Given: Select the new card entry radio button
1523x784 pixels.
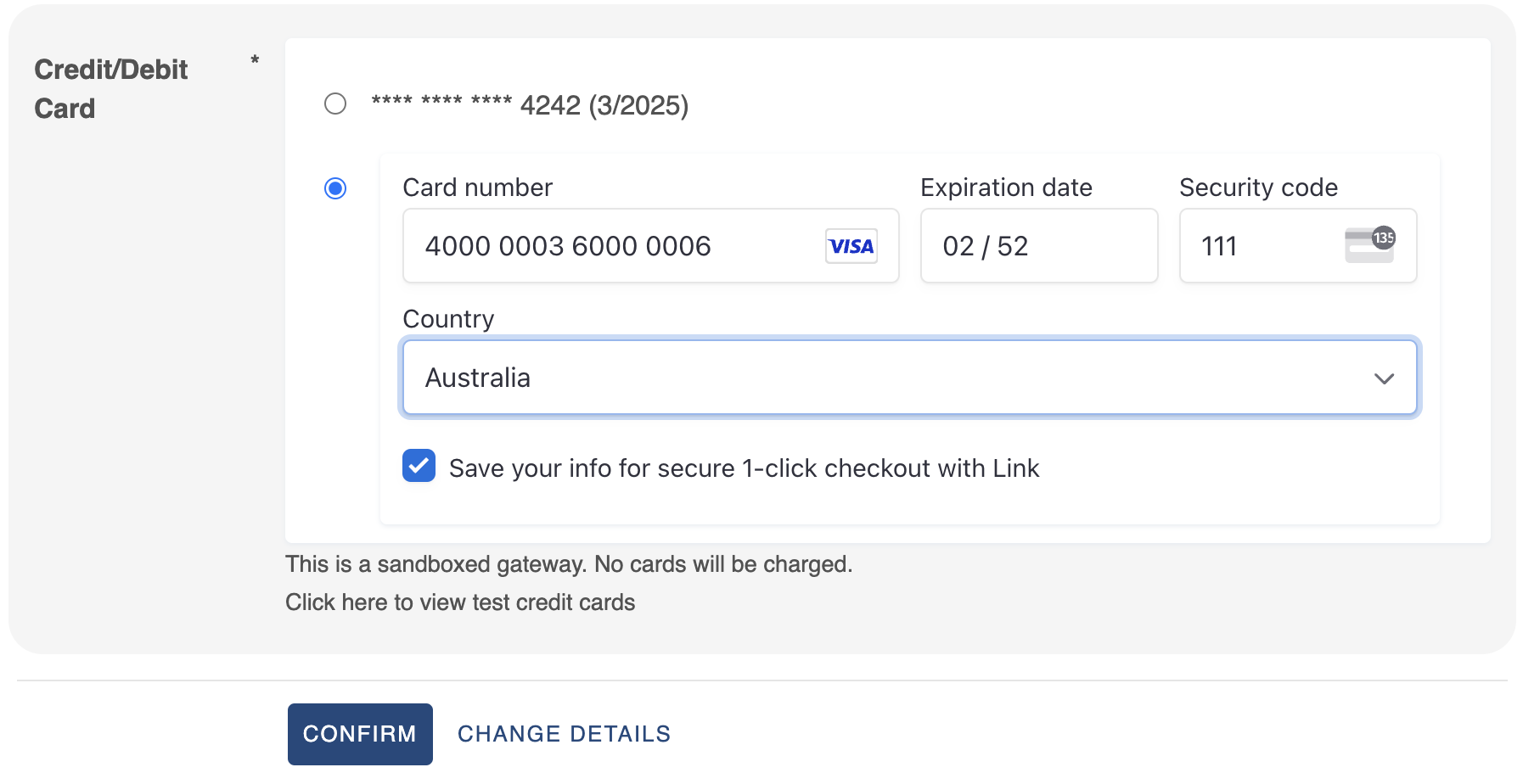Looking at the screenshot, I should pyautogui.click(x=335, y=188).
